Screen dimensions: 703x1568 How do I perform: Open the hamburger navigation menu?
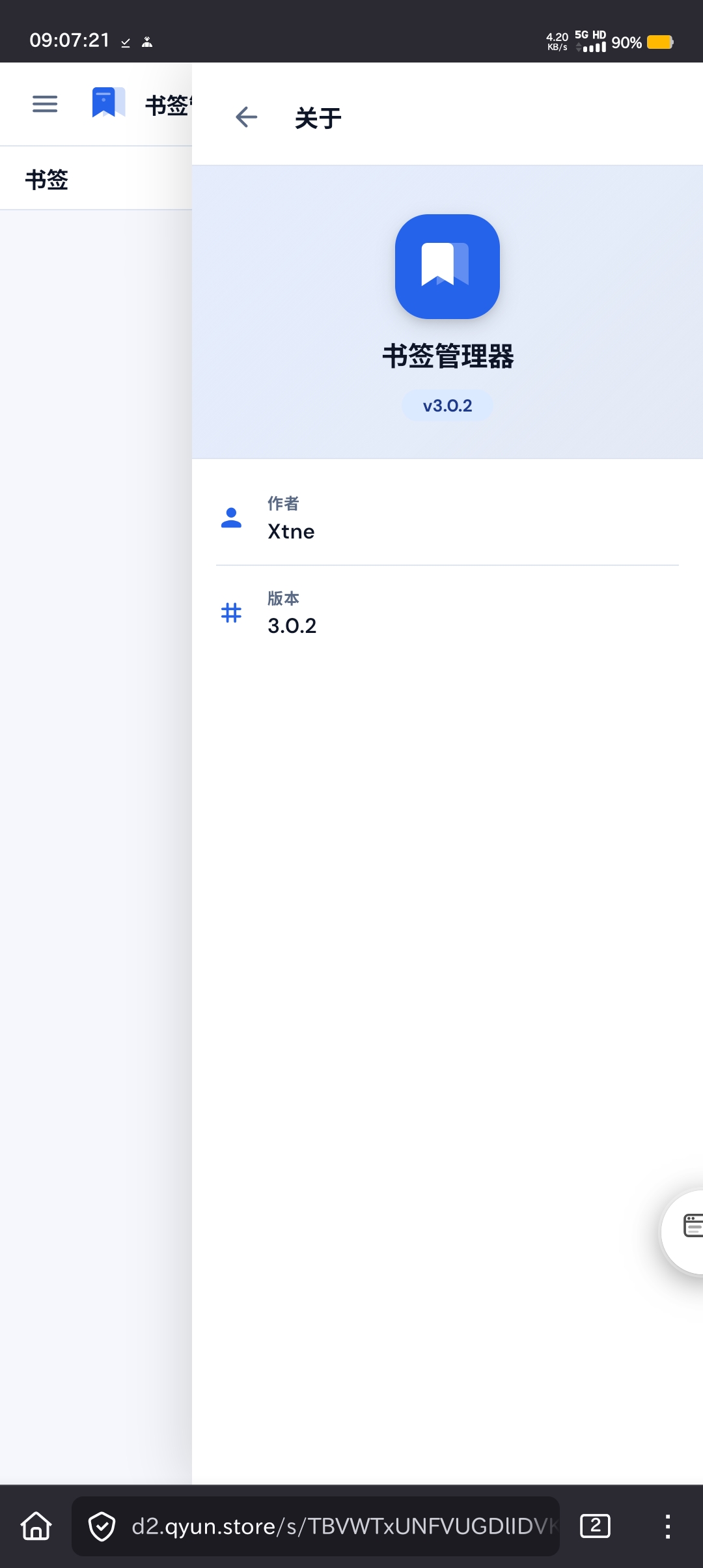[45, 104]
